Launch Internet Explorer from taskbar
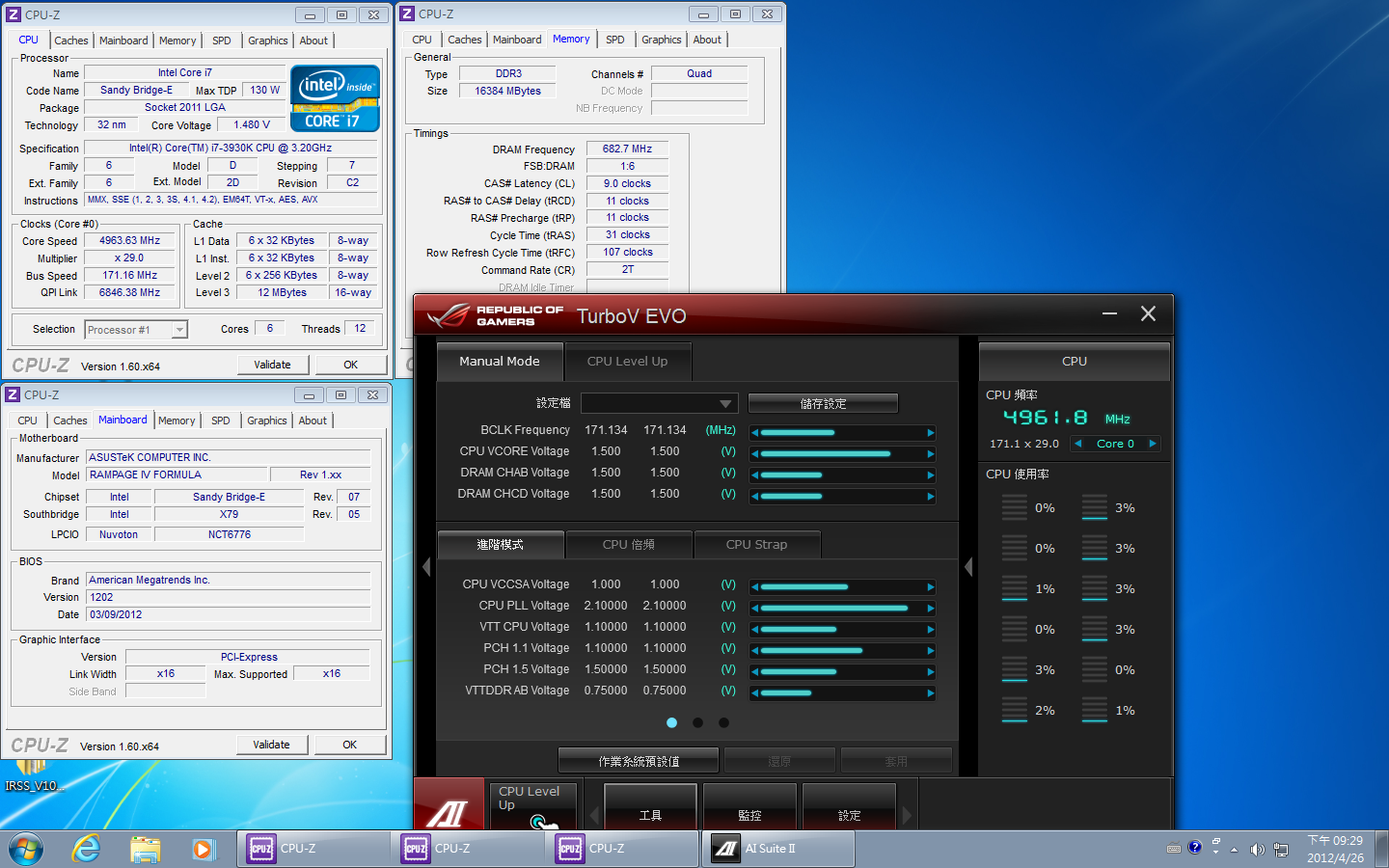1389x868 pixels. [87, 849]
